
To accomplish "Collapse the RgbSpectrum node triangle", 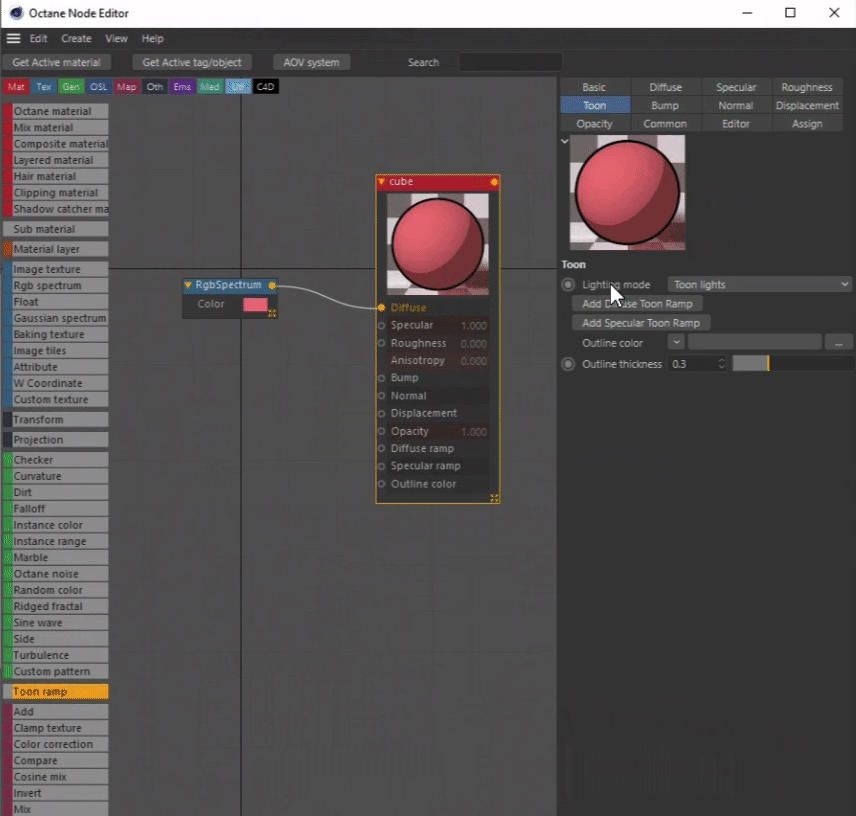I will pyautogui.click(x=188, y=285).
